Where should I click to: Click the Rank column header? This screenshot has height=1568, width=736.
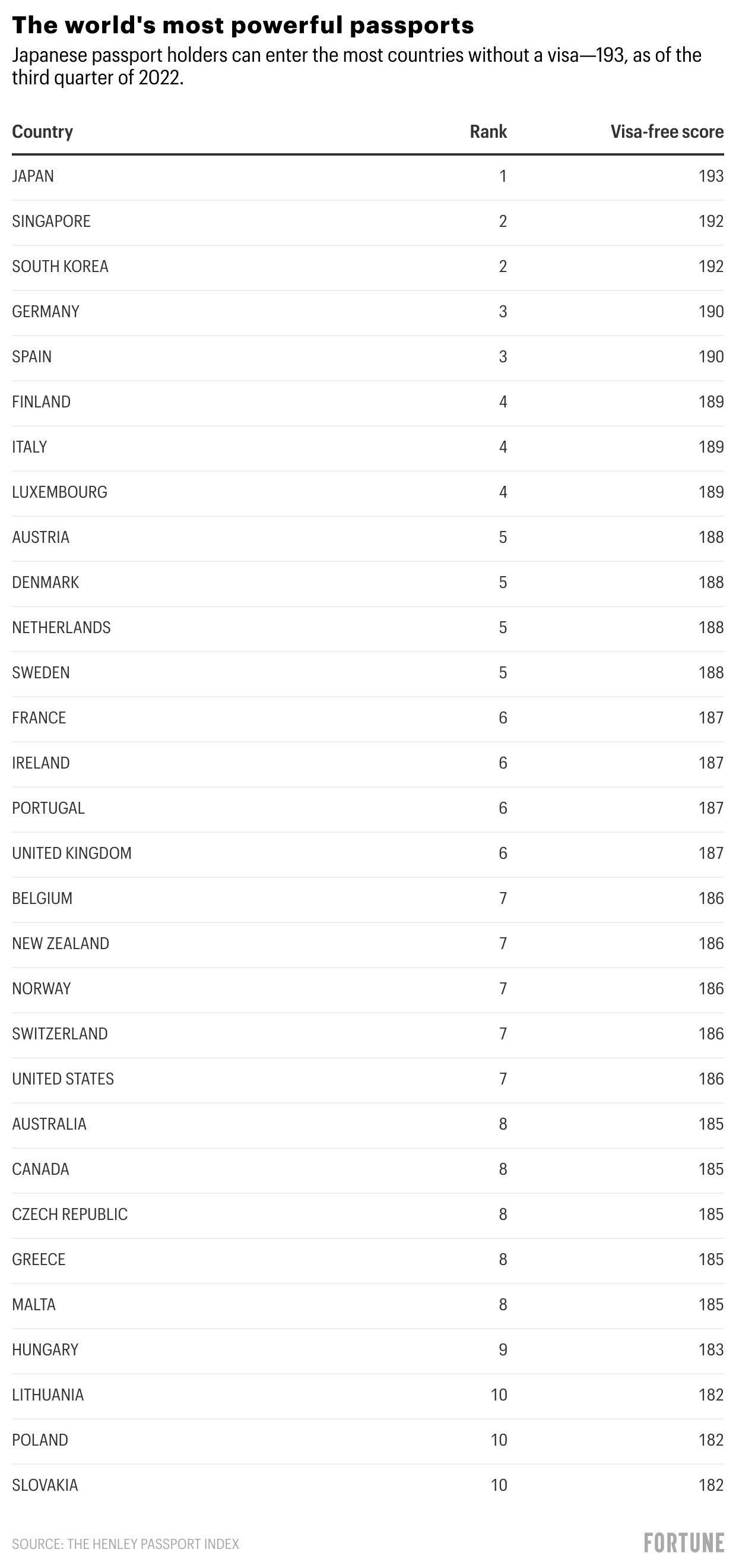click(x=488, y=131)
